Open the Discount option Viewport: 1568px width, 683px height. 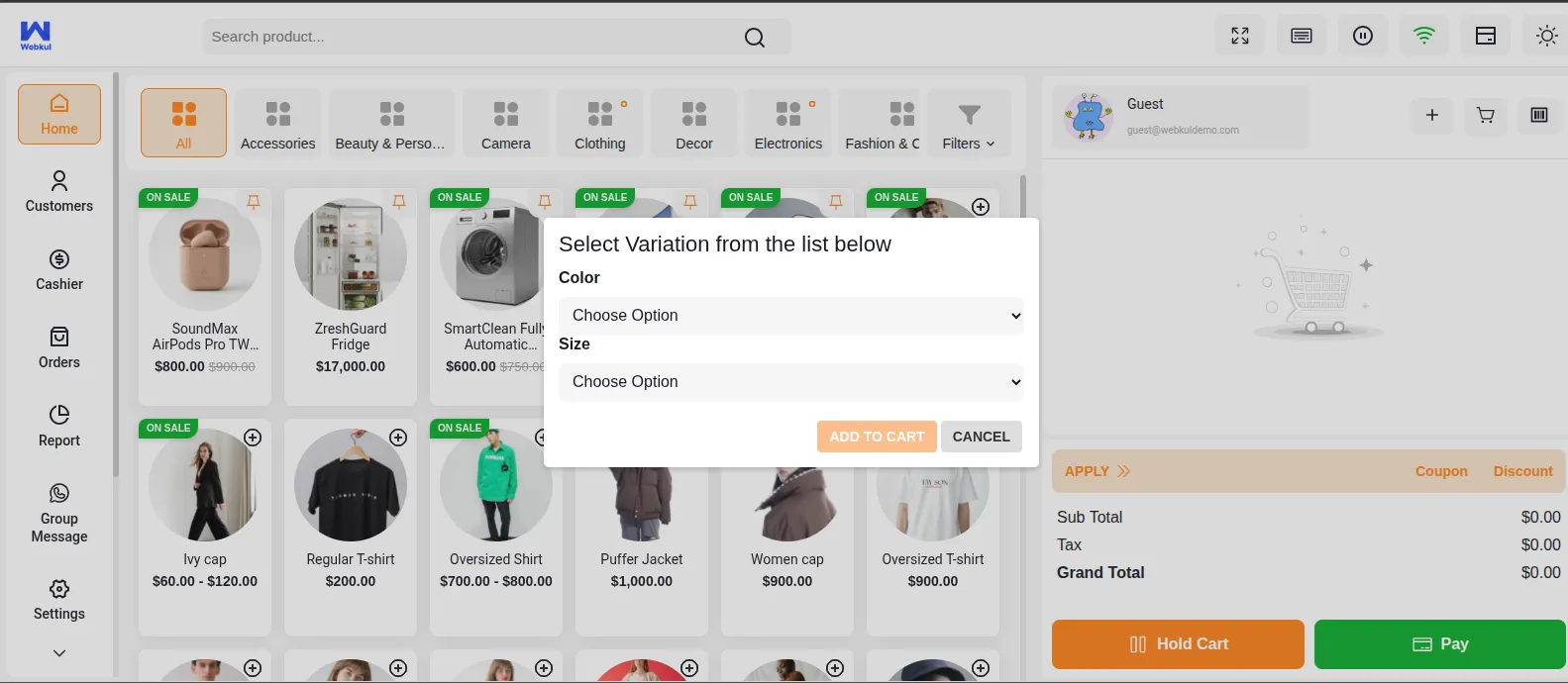tap(1523, 471)
